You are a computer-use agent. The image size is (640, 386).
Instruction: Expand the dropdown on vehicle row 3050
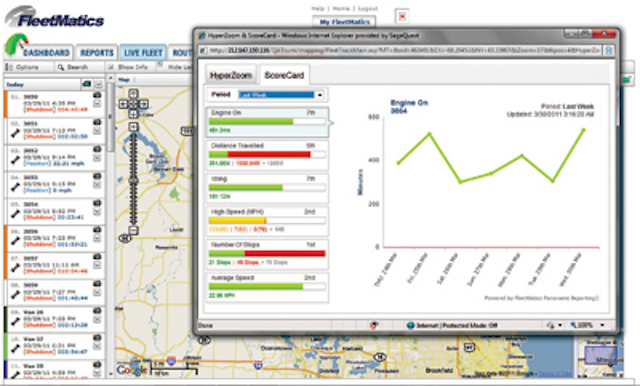(x=97, y=104)
